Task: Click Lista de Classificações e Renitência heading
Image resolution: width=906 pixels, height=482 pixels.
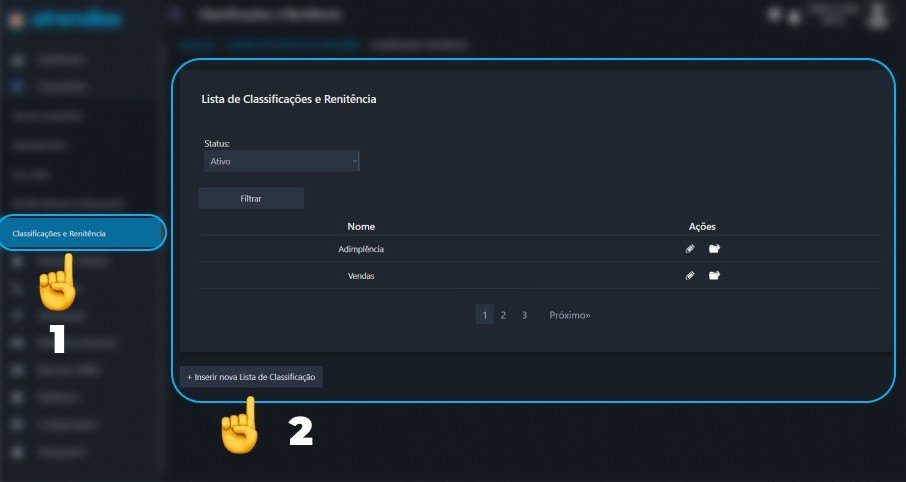Action: [x=288, y=99]
